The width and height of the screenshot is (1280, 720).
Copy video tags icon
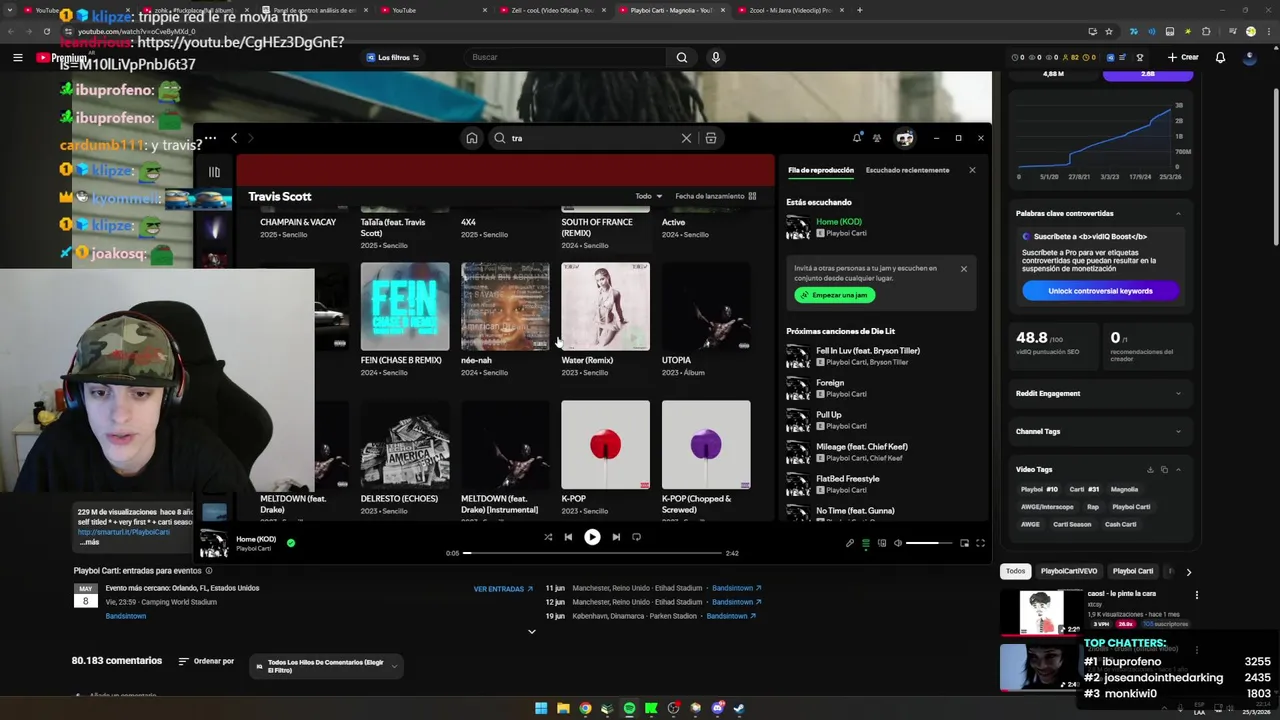click(1164, 469)
